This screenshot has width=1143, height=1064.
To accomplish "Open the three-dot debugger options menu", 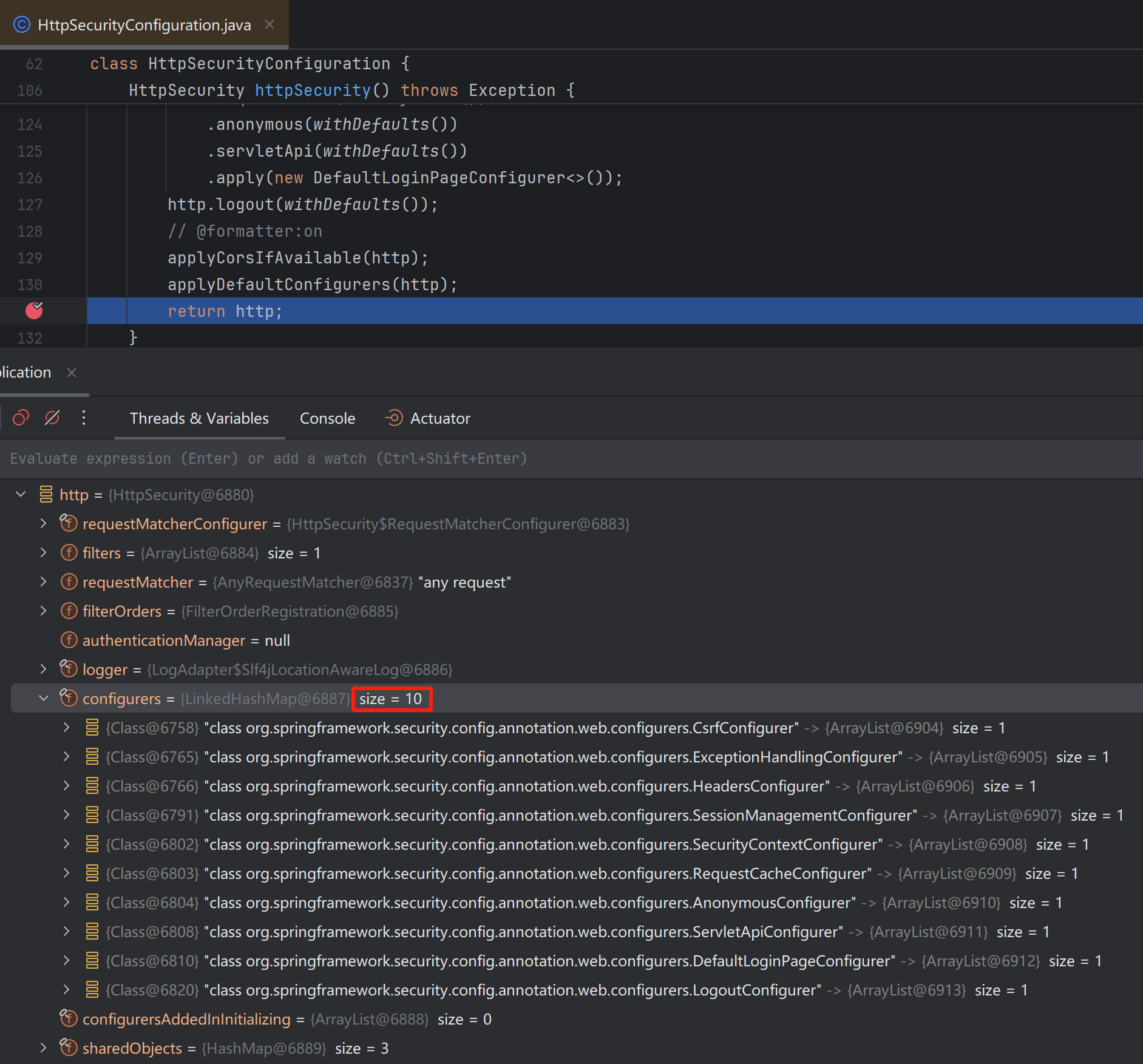I will (x=84, y=418).
